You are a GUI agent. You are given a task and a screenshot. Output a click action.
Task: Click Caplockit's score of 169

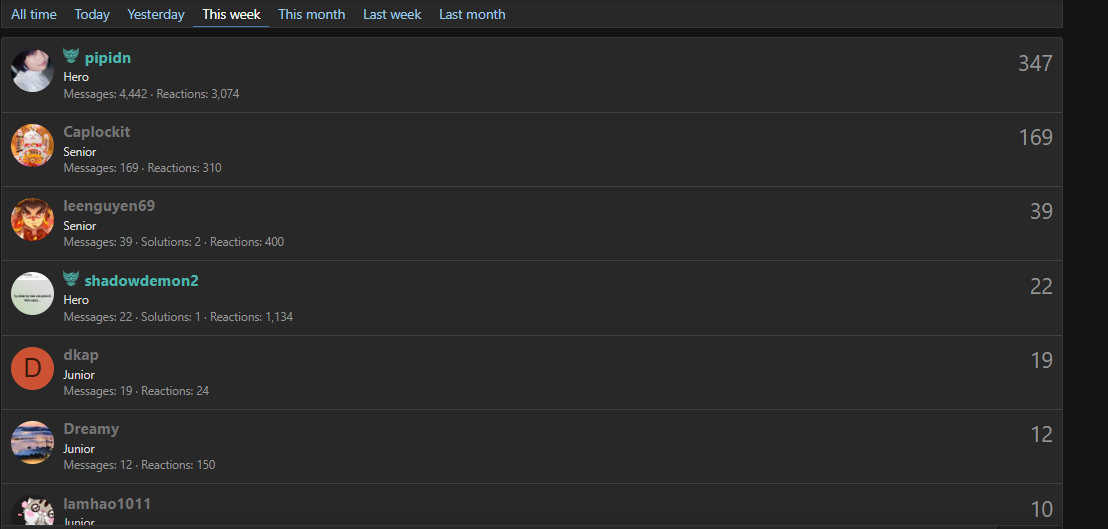(x=1035, y=138)
